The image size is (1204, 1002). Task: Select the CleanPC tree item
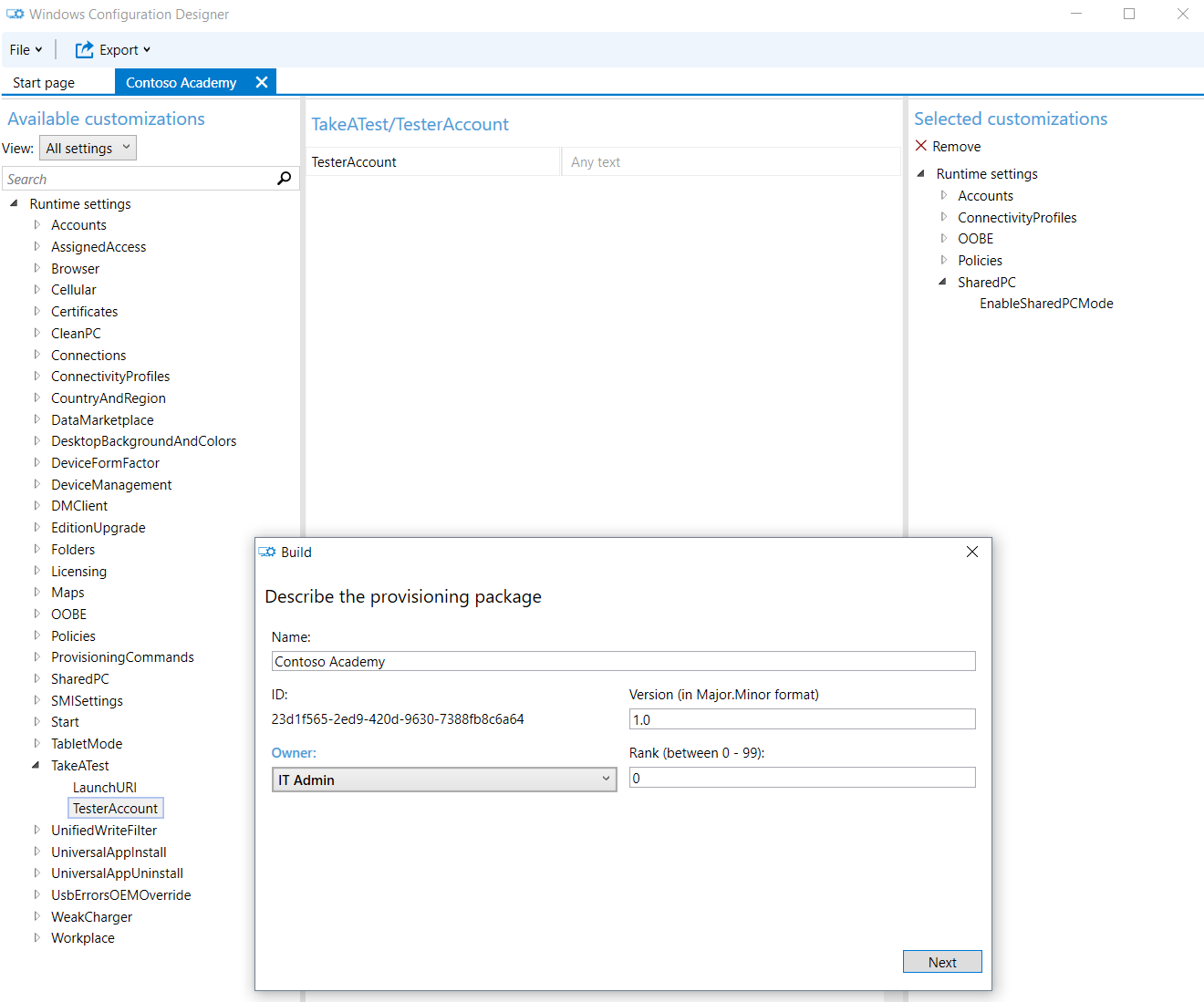pos(76,334)
